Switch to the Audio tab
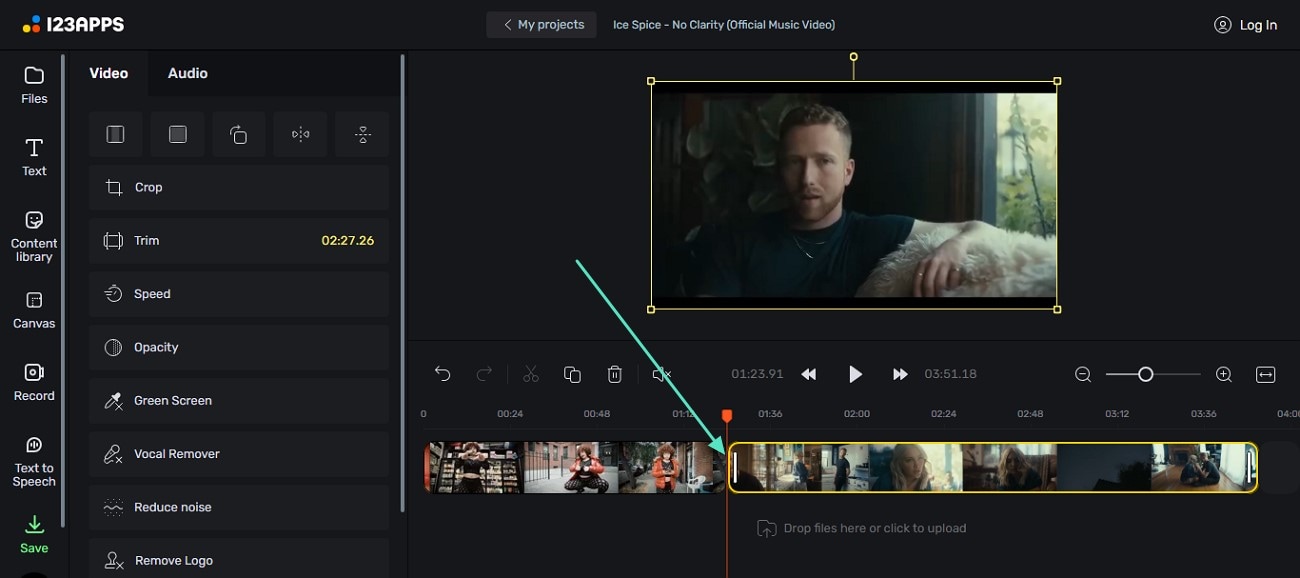 click(187, 73)
